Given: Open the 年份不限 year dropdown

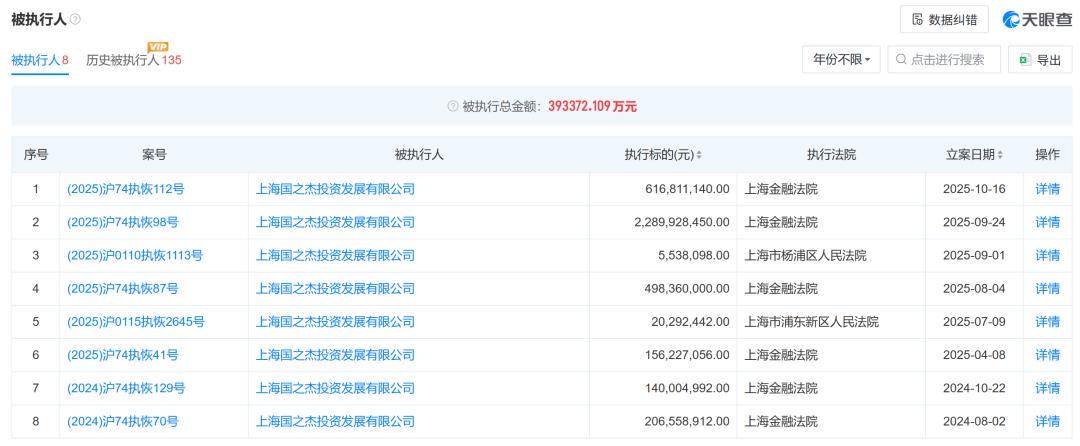Looking at the screenshot, I should pos(841,60).
